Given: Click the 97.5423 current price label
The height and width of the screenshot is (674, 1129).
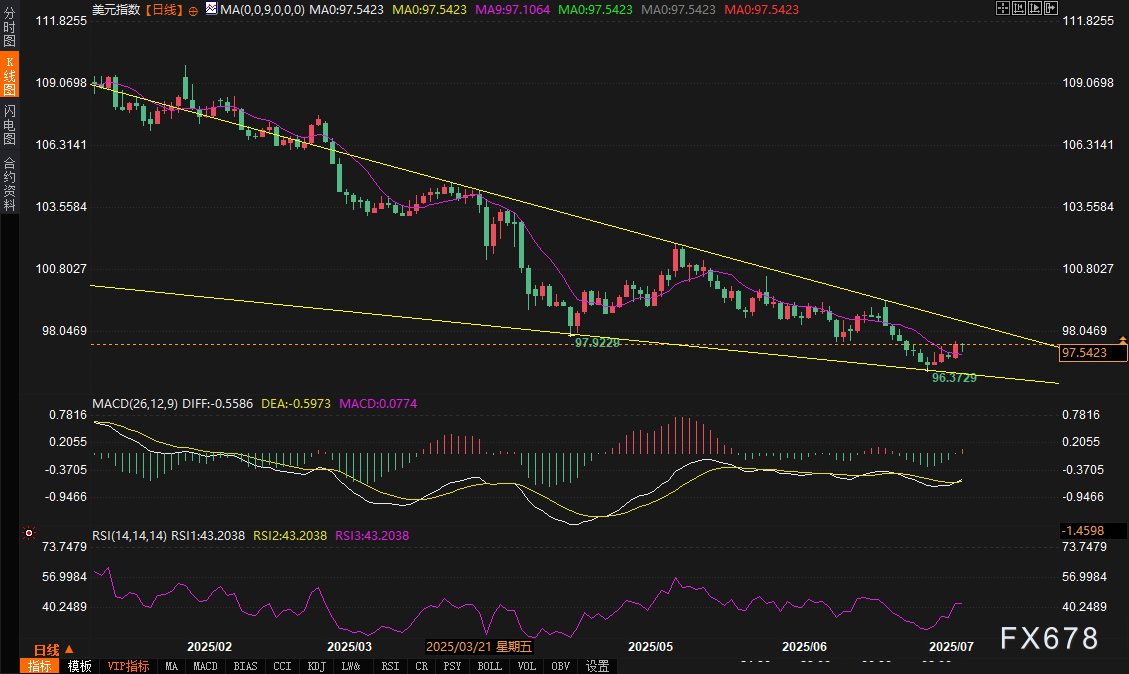Looking at the screenshot, I should coord(1089,353).
